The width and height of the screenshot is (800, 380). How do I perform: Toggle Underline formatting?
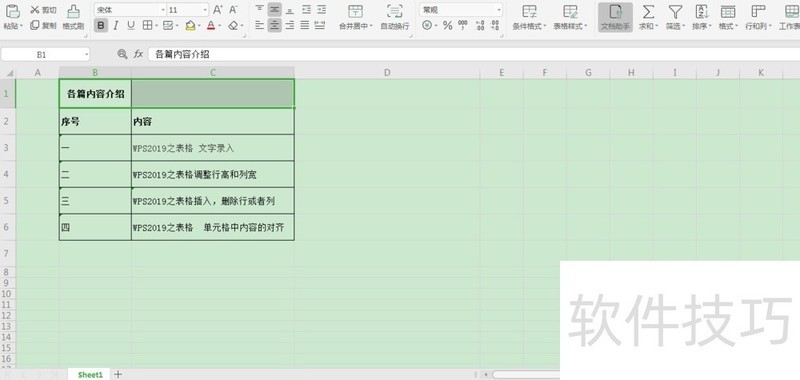coord(131,26)
